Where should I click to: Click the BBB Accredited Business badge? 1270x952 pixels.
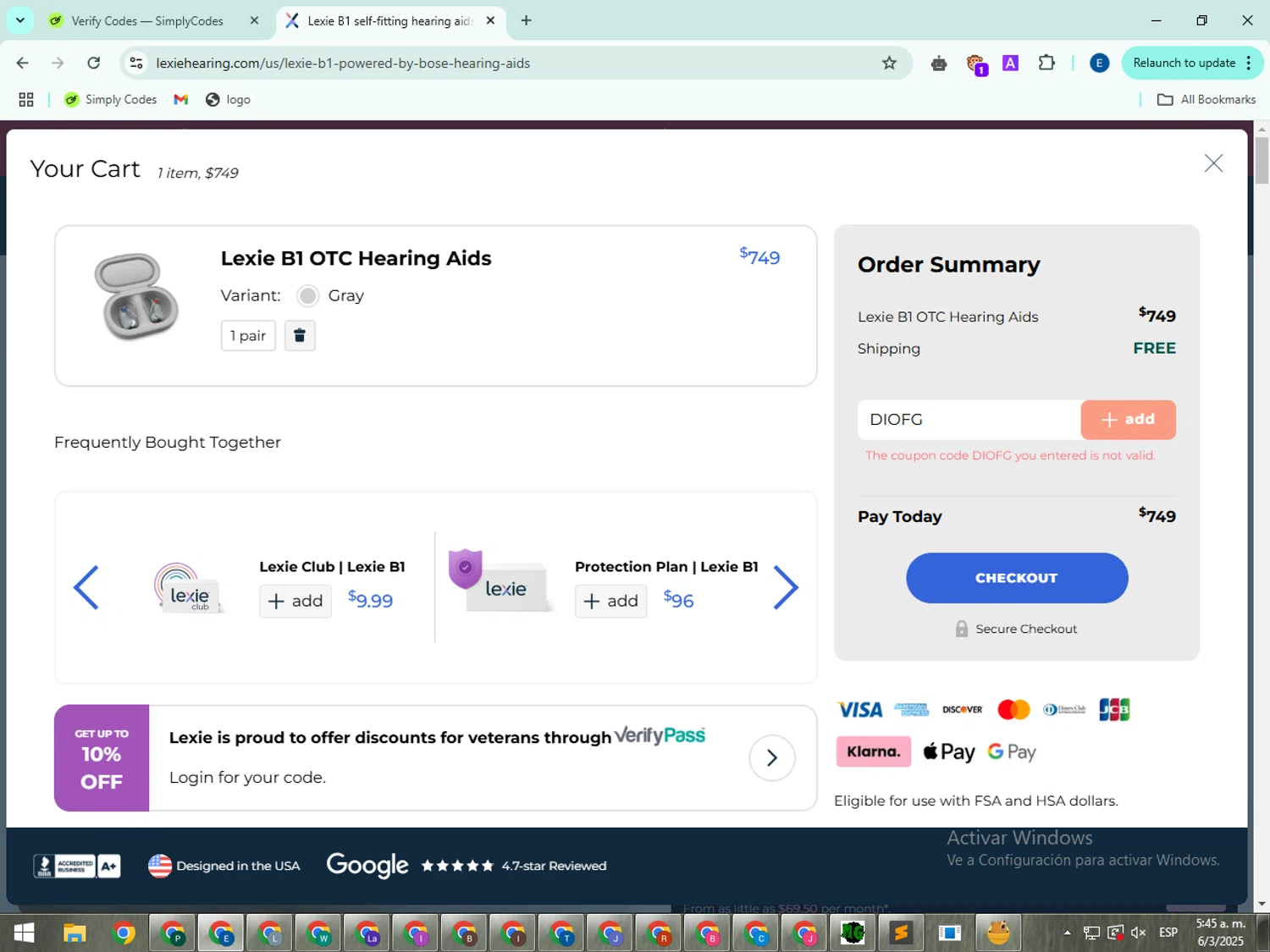coord(76,866)
